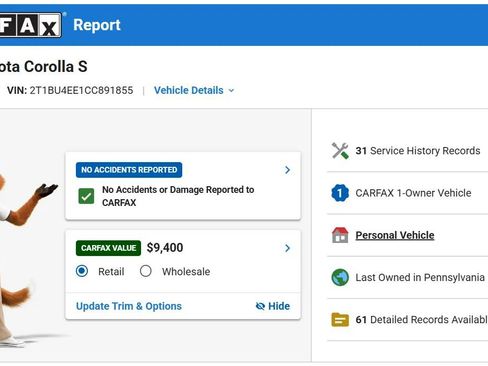Click No Accidents or Damage Reported text

click(x=178, y=196)
